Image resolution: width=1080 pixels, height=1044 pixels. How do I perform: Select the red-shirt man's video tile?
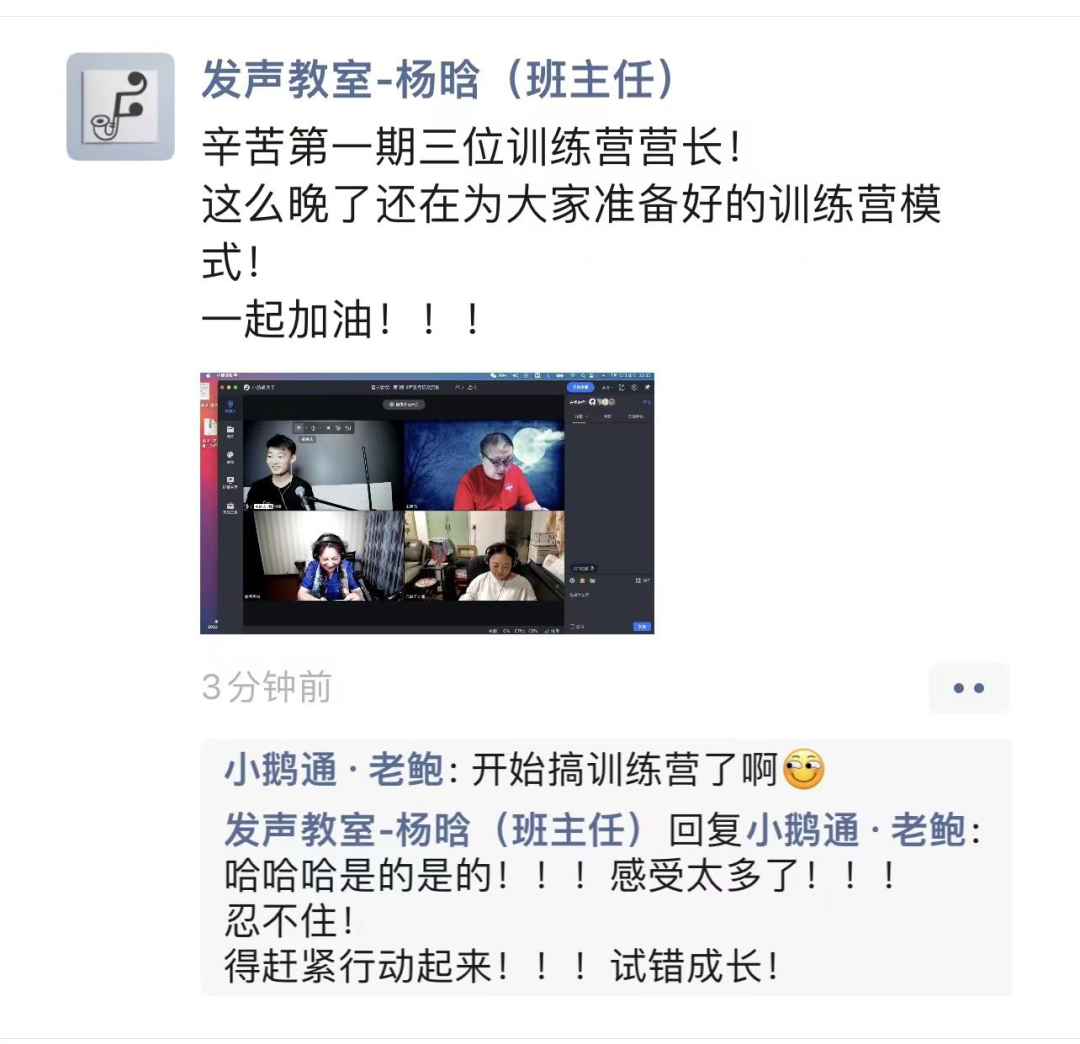pos(484,465)
